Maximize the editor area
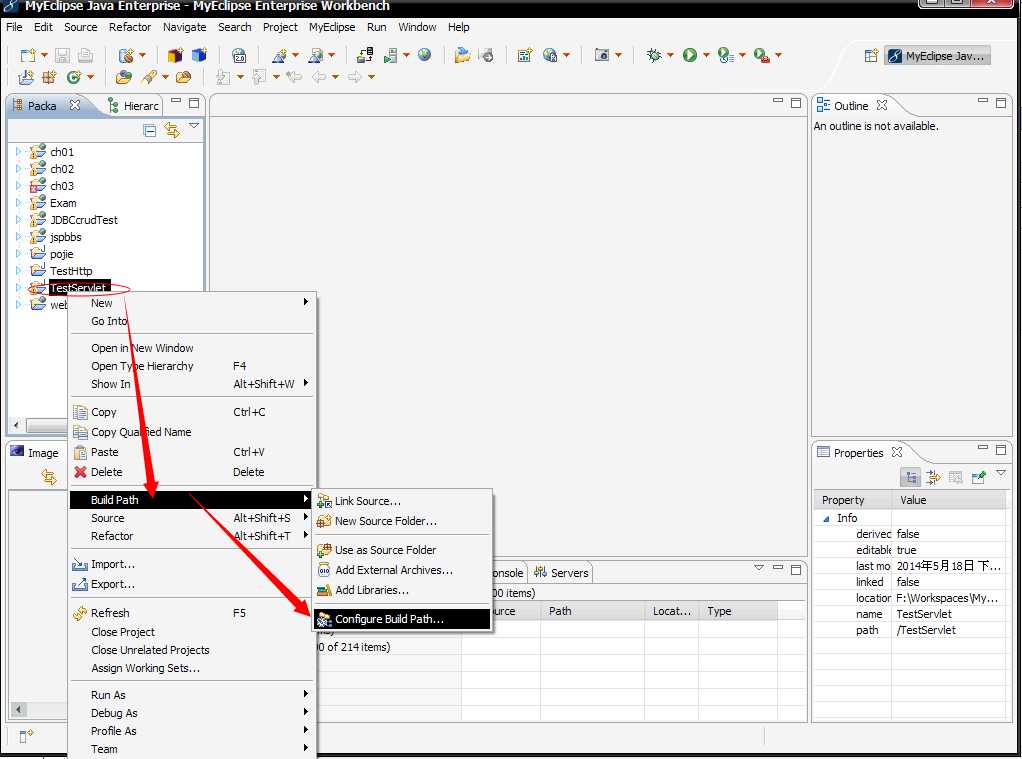This screenshot has height=759, width=1022. (x=796, y=102)
